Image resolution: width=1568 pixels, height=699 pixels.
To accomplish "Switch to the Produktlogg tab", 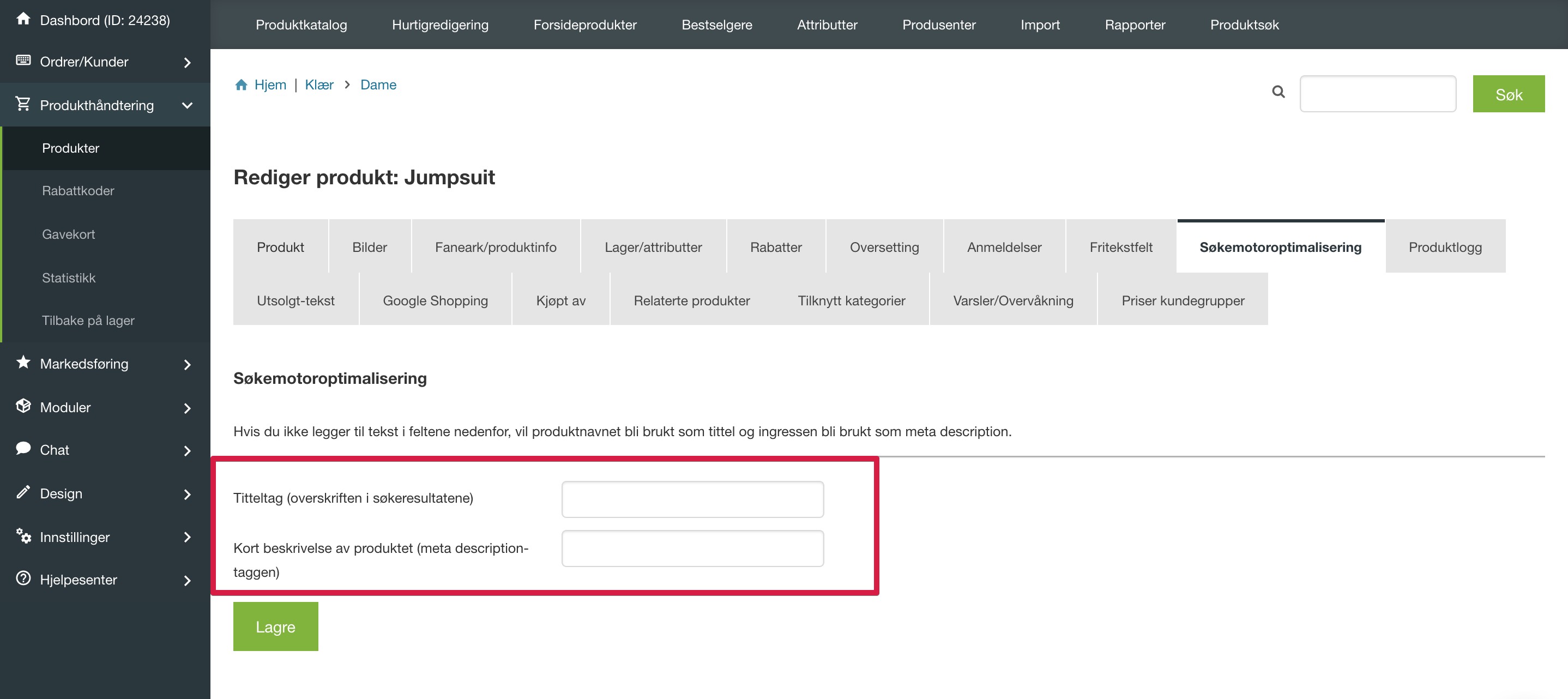I will click(1446, 246).
